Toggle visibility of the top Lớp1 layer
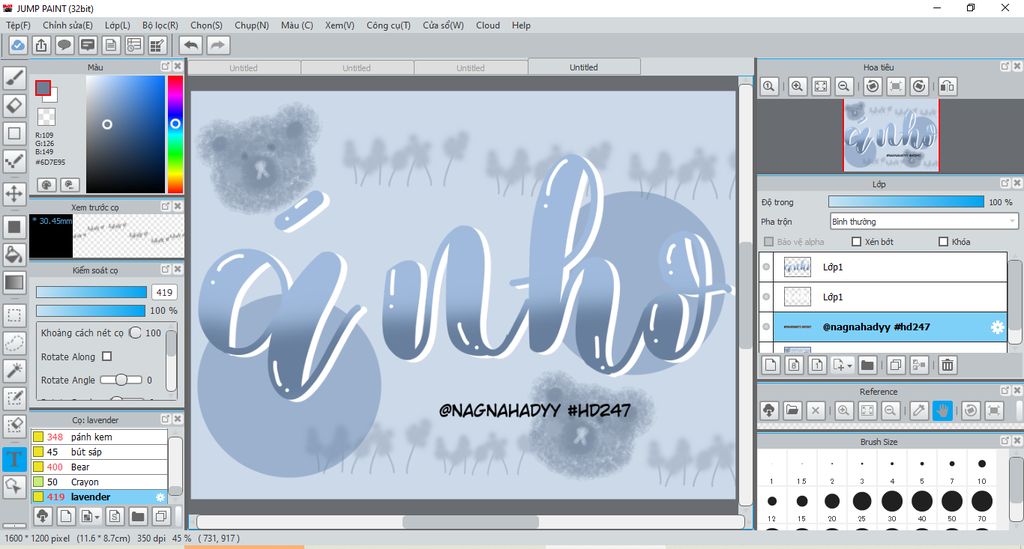This screenshot has height=549, width=1024. click(x=766, y=267)
